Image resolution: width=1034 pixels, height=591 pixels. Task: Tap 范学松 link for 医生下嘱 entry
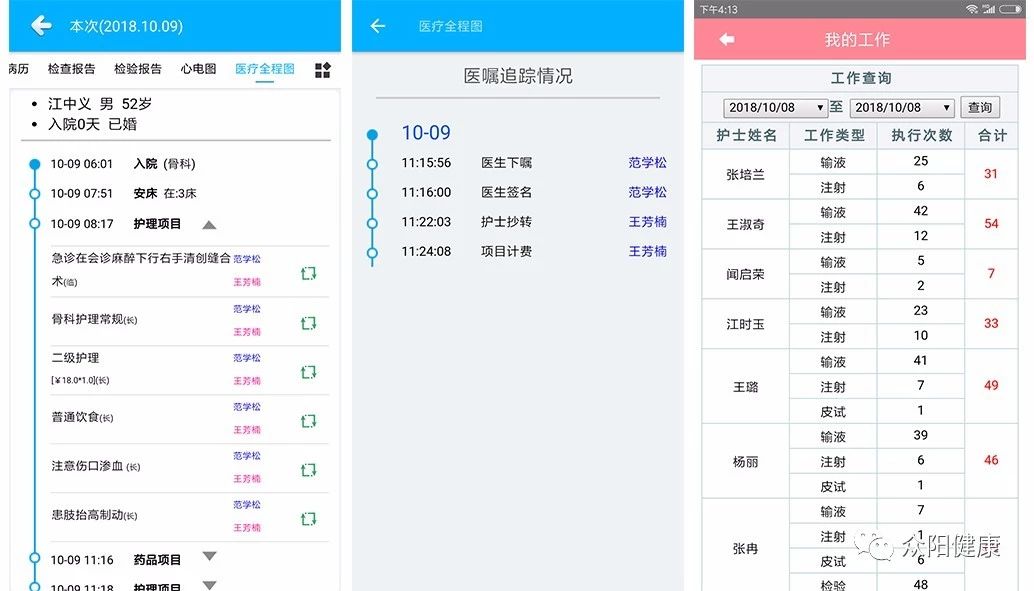[647, 163]
